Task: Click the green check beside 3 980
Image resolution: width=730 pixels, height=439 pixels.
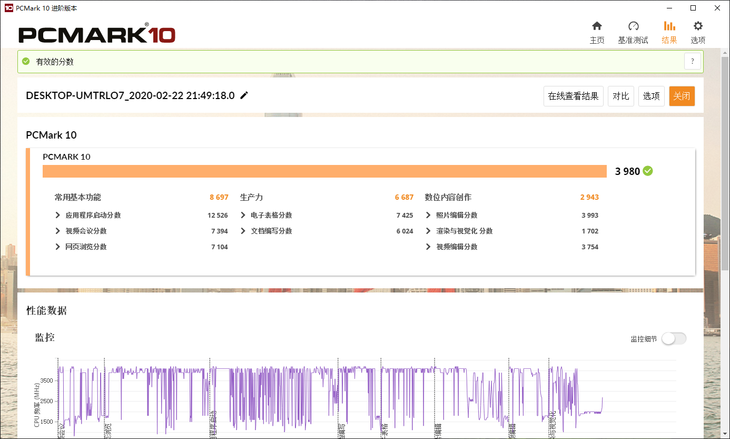Action: tap(648, 171)
